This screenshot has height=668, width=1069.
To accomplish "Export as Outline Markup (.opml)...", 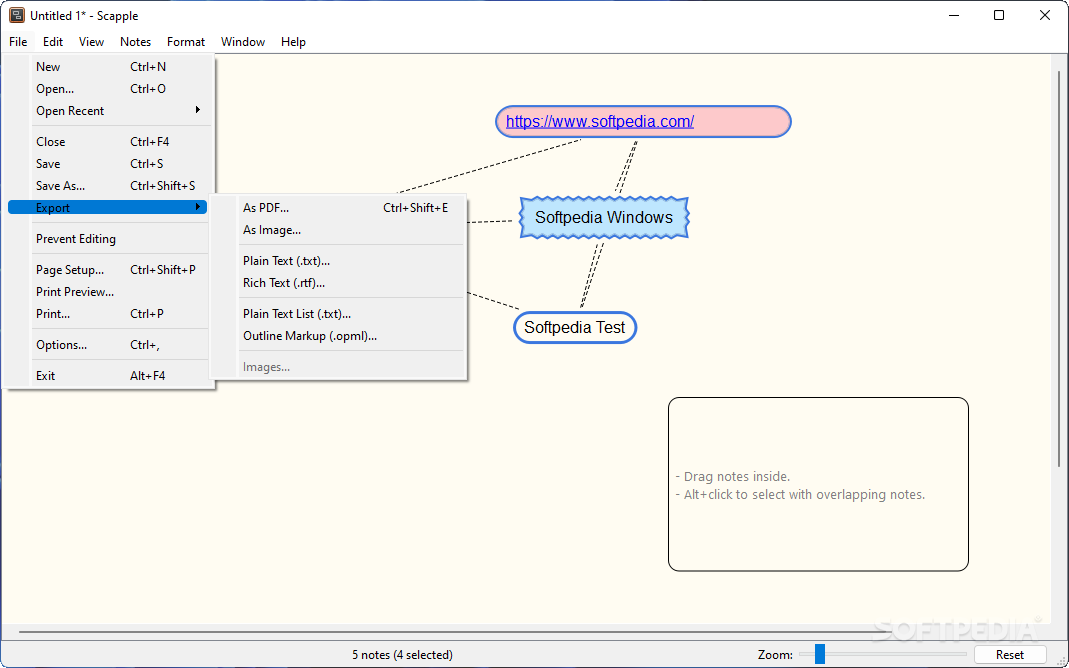I will pyautogui.click(x=339, y=336).
